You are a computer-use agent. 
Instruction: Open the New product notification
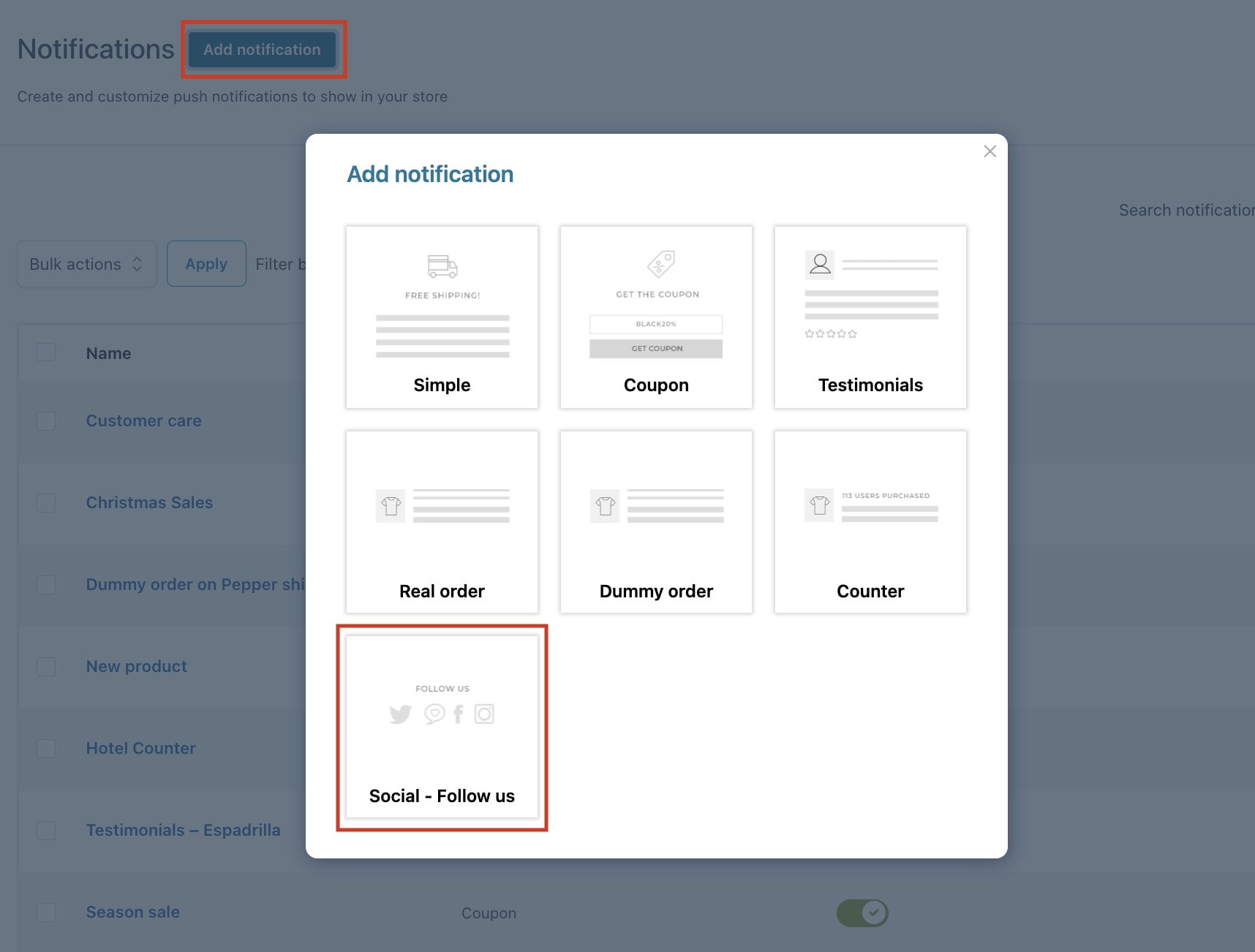(x=136, y=666)
